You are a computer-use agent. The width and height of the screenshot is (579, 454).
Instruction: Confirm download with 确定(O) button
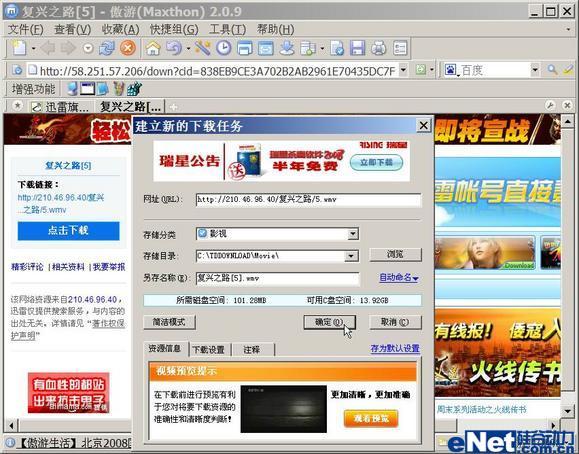coord(329,322)
